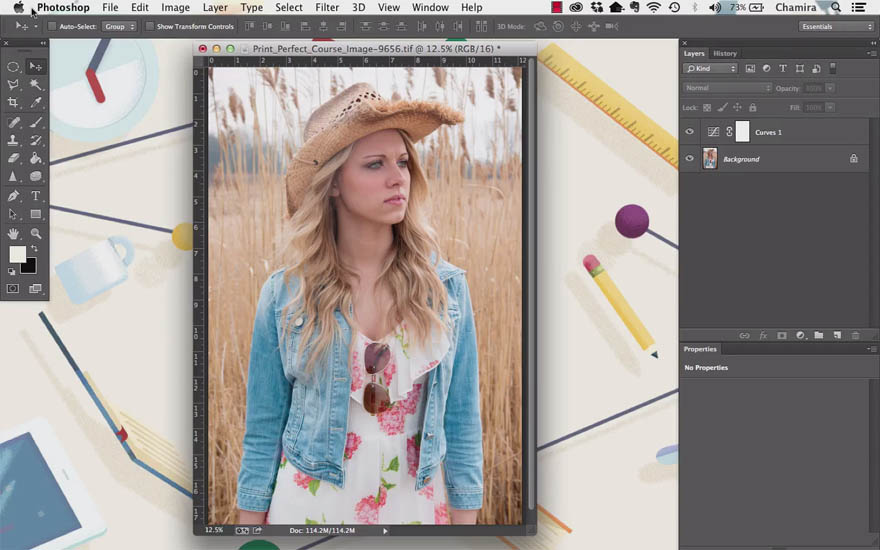Select the Crop tool
Image resolution: width=880 pixels, height=550 pixels.
13,103
